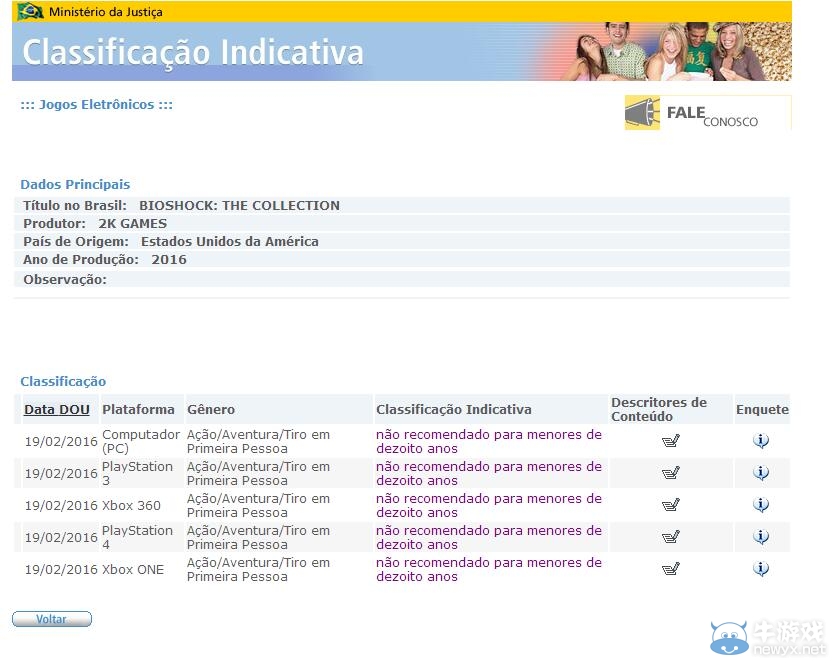Open content descriptors for Xbox 360 row

[x=671, y=505]
